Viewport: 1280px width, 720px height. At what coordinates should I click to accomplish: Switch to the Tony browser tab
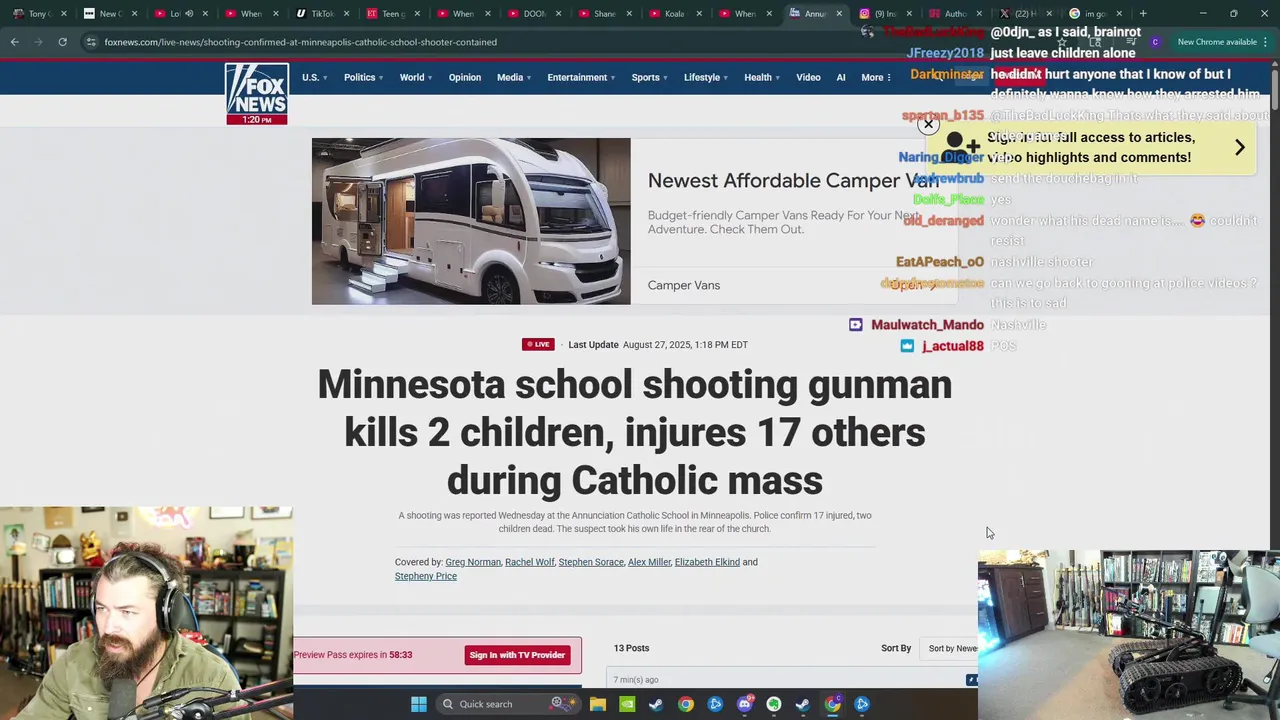point(37,14)
